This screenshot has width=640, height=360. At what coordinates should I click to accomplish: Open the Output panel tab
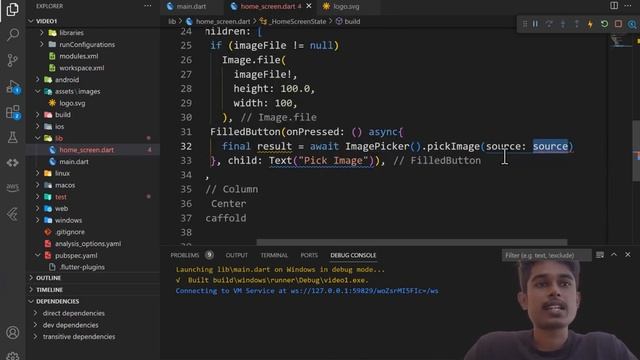237,255
